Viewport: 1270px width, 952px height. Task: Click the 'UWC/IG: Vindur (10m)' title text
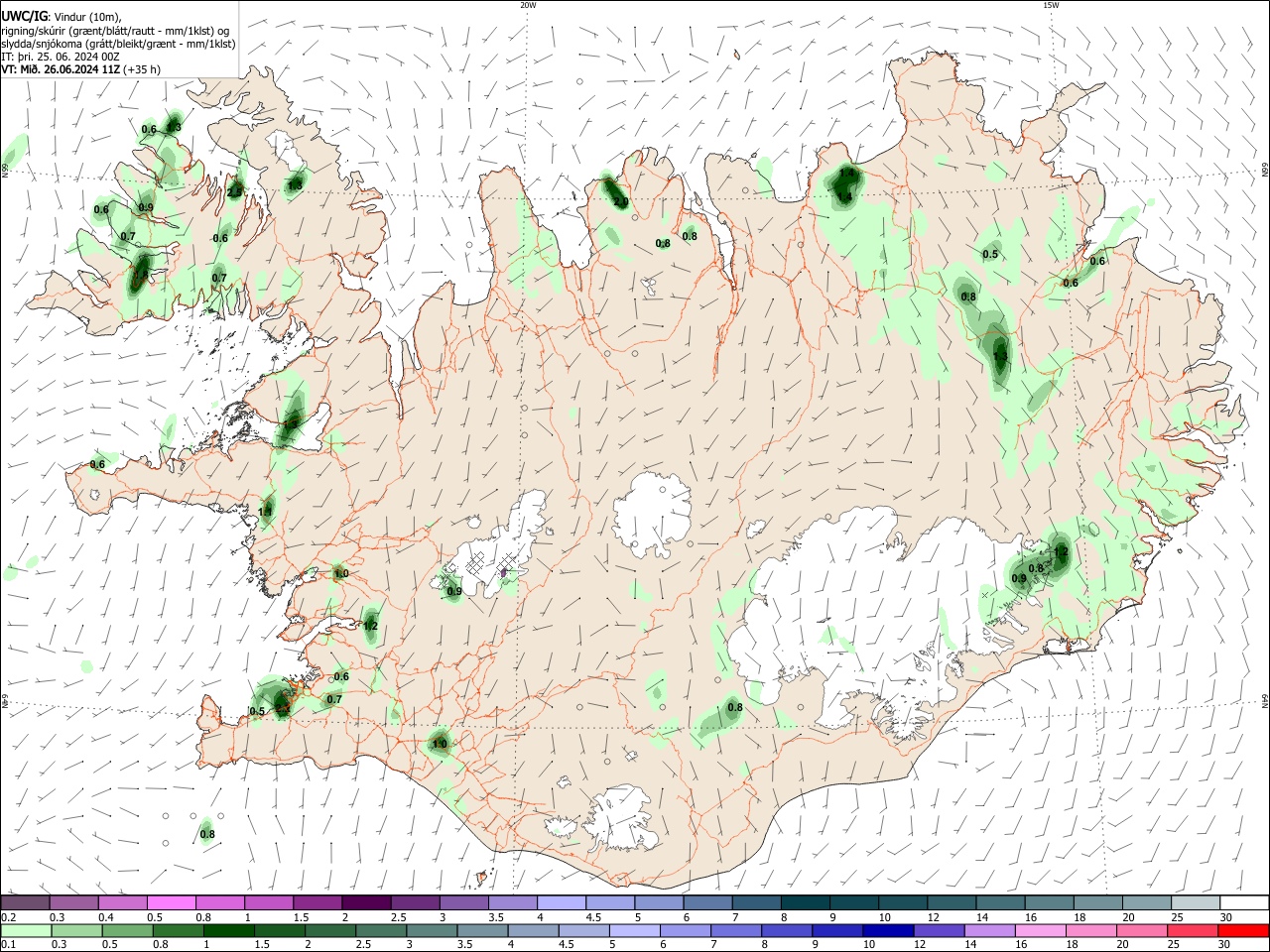point(62,16)
